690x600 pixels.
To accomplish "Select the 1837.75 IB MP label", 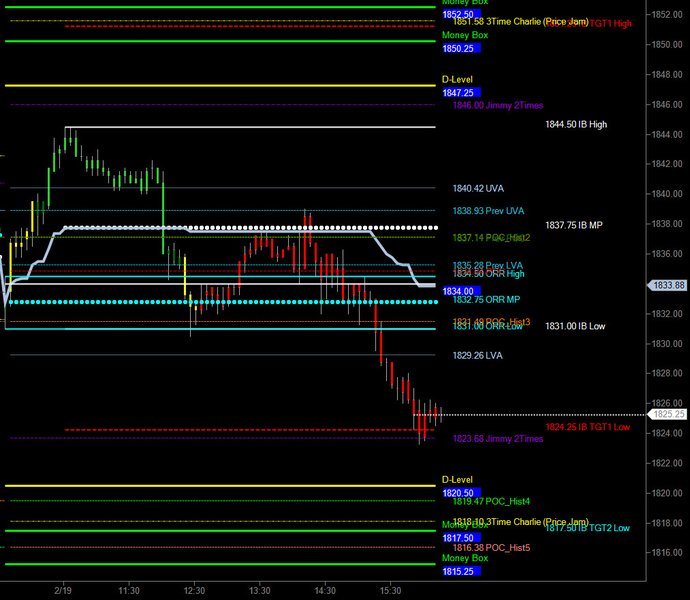I will coord(574,225).
